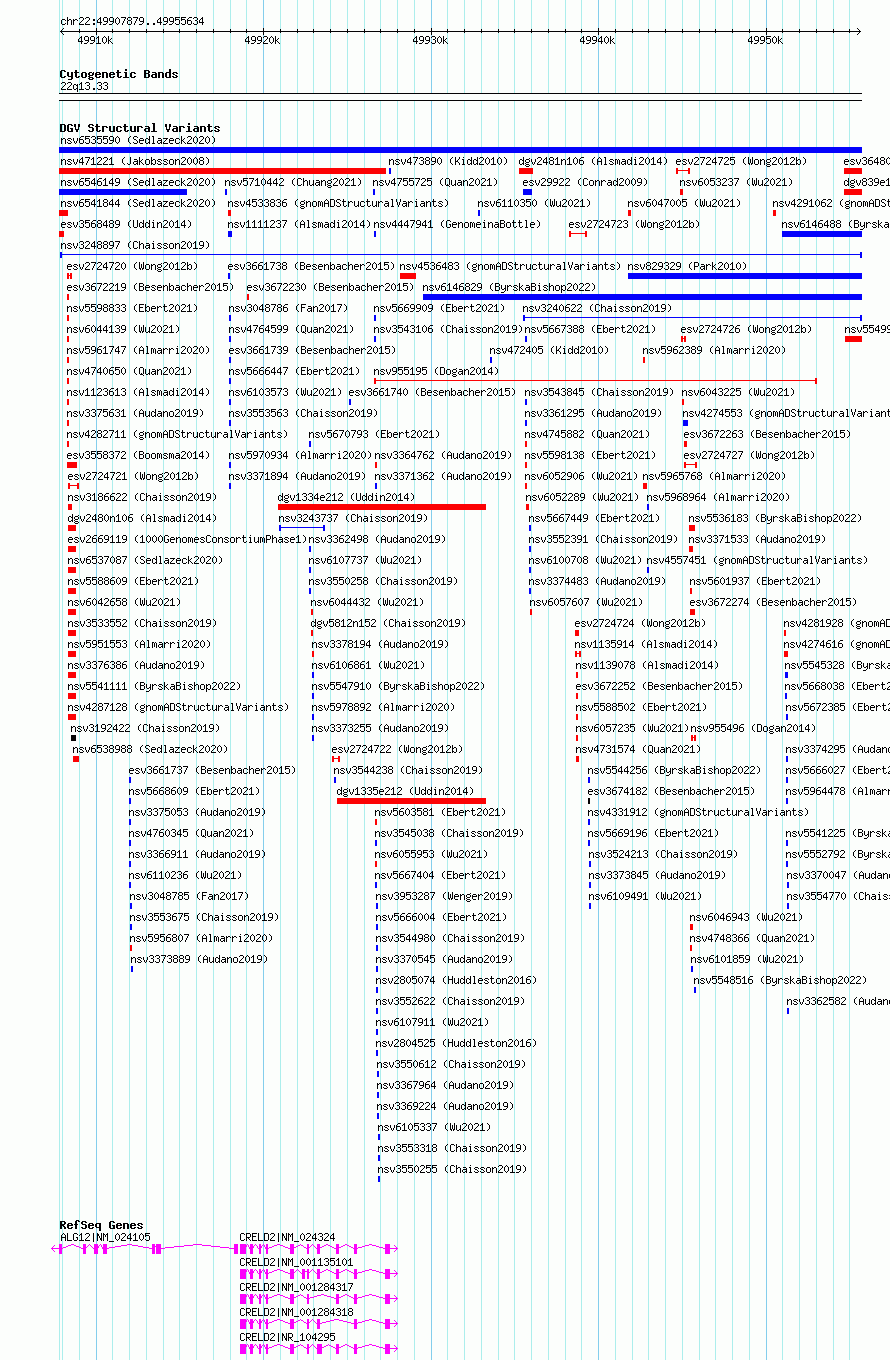Click the blue bar under nsv829329 (Park2010)
Viewport: 890px width, 1360px height.
(745, 276)
